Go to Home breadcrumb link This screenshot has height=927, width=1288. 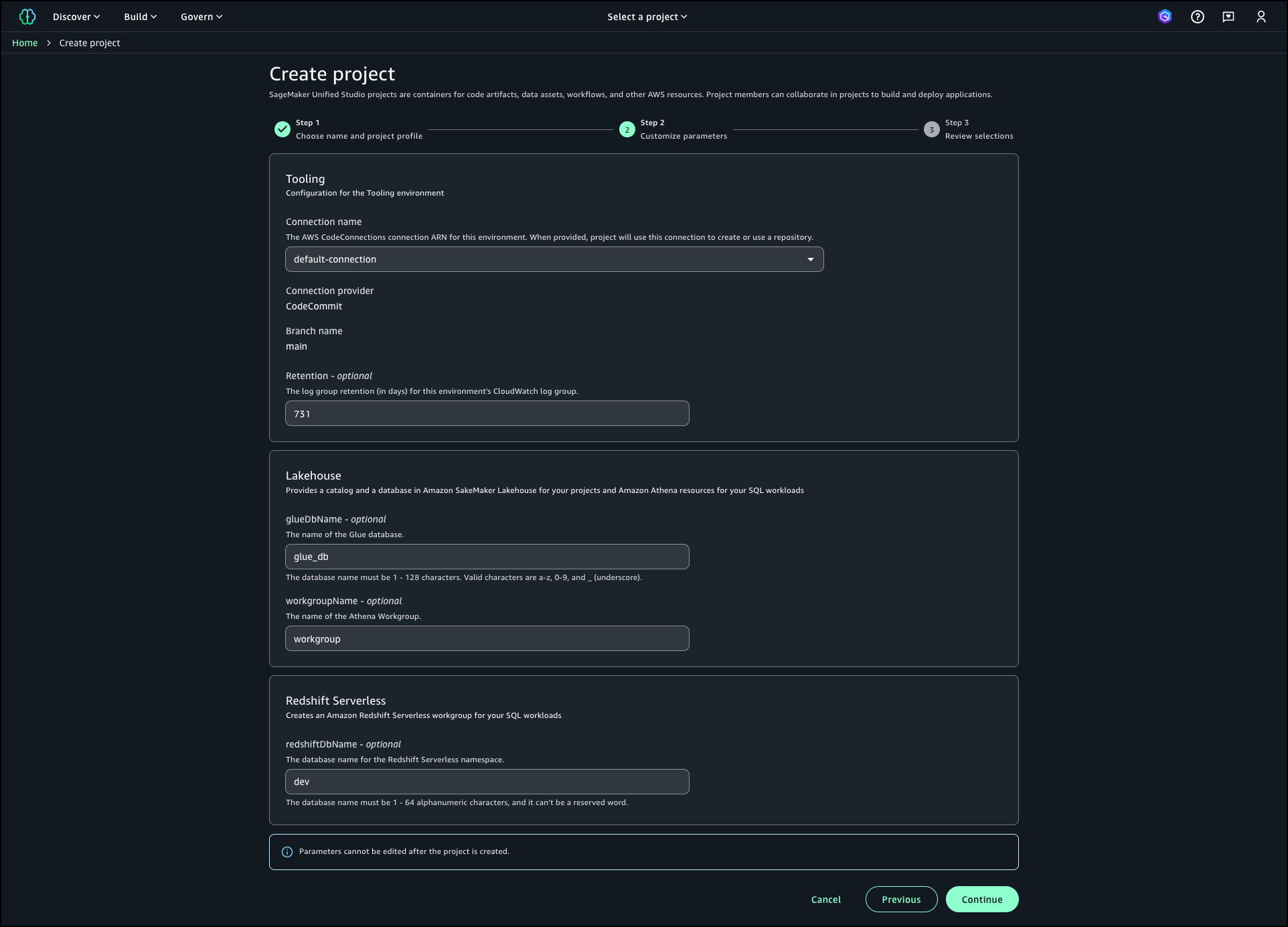coord(25,43)
